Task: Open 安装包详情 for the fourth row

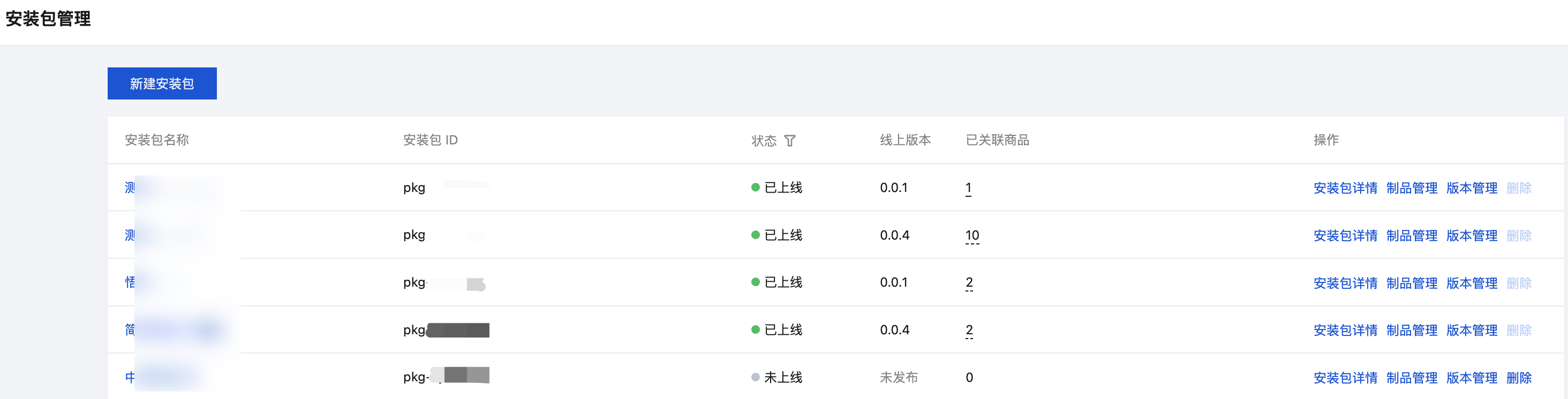Action: point(1345,330)
